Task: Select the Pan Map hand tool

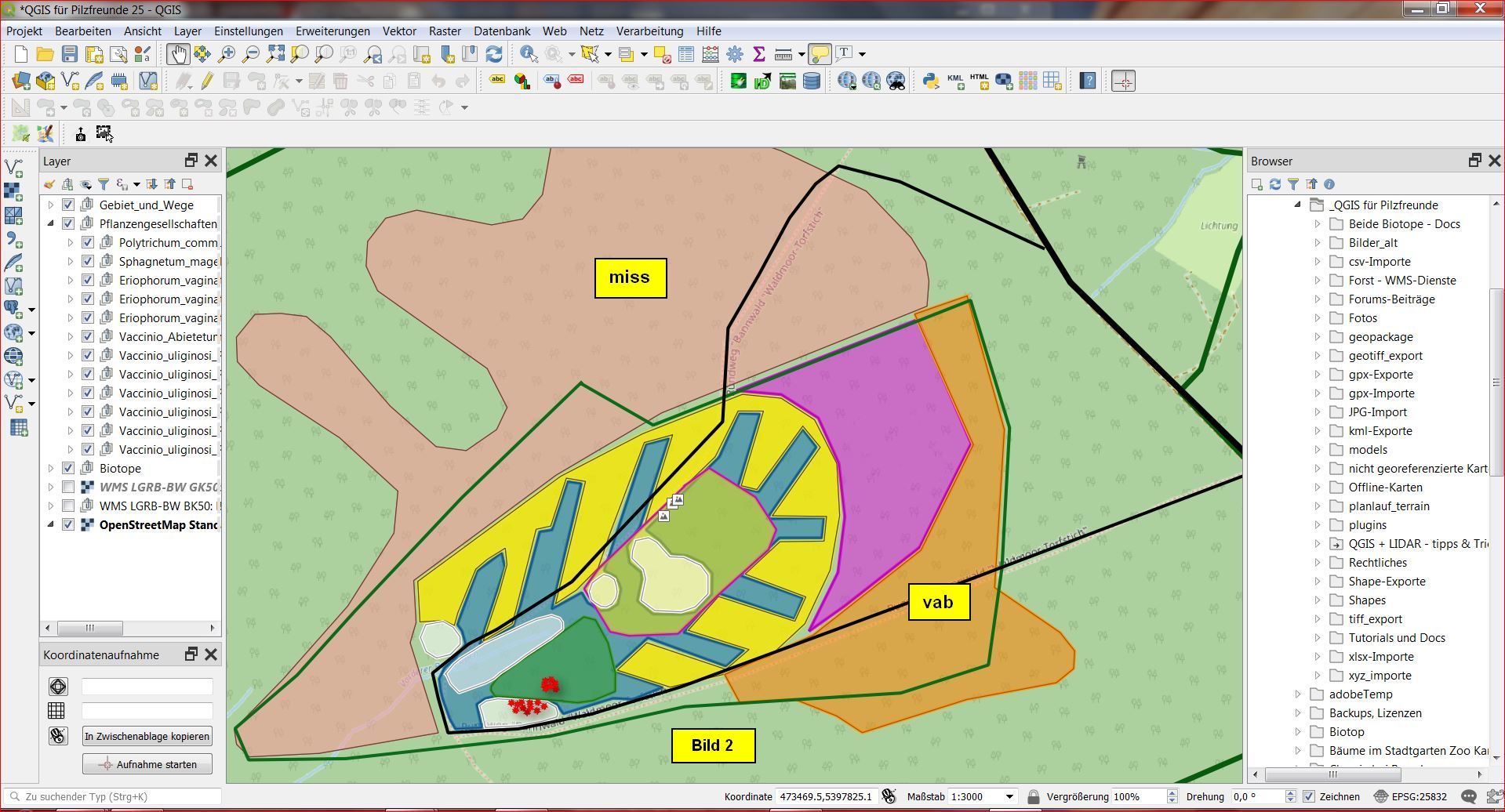Action: tap(178, 54)
